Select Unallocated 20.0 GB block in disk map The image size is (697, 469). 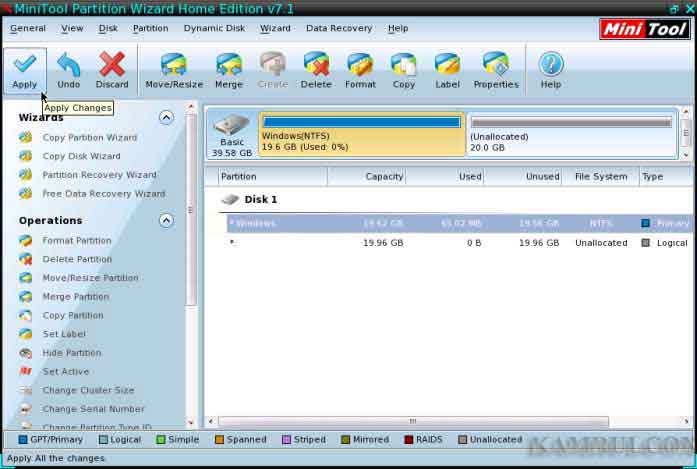pyautogui.click(x=572, y=134)
